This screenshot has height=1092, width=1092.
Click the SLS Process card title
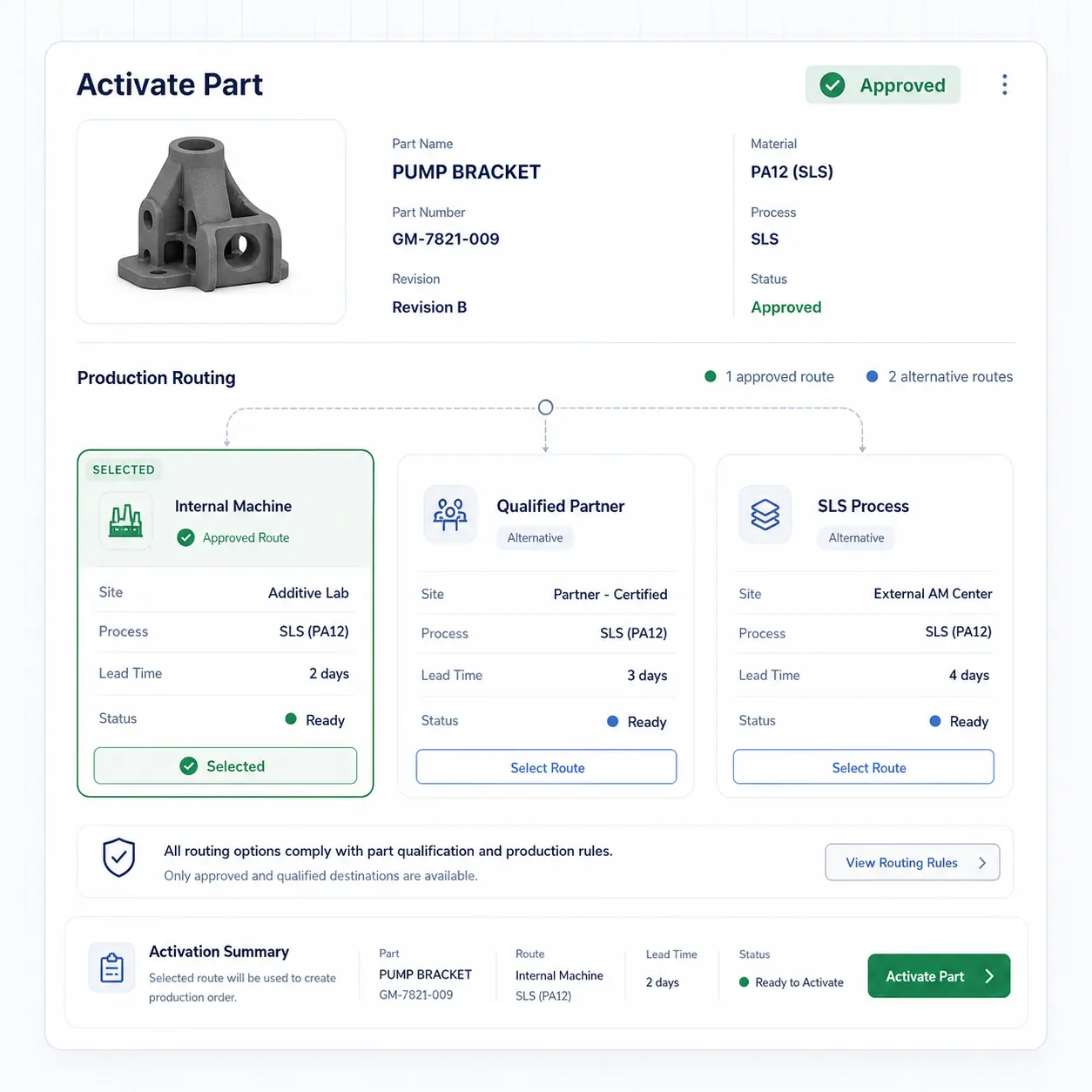863,506
